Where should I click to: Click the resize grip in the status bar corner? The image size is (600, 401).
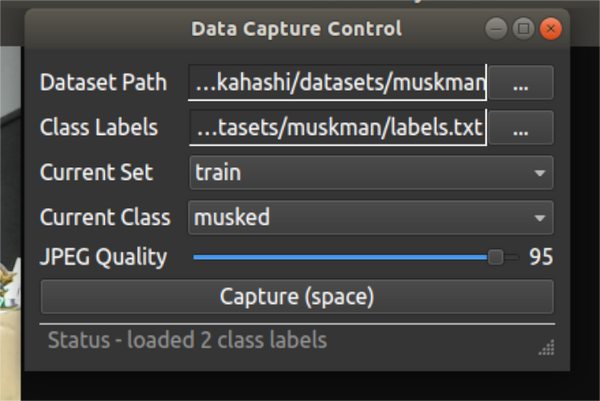tap(547, 348)
